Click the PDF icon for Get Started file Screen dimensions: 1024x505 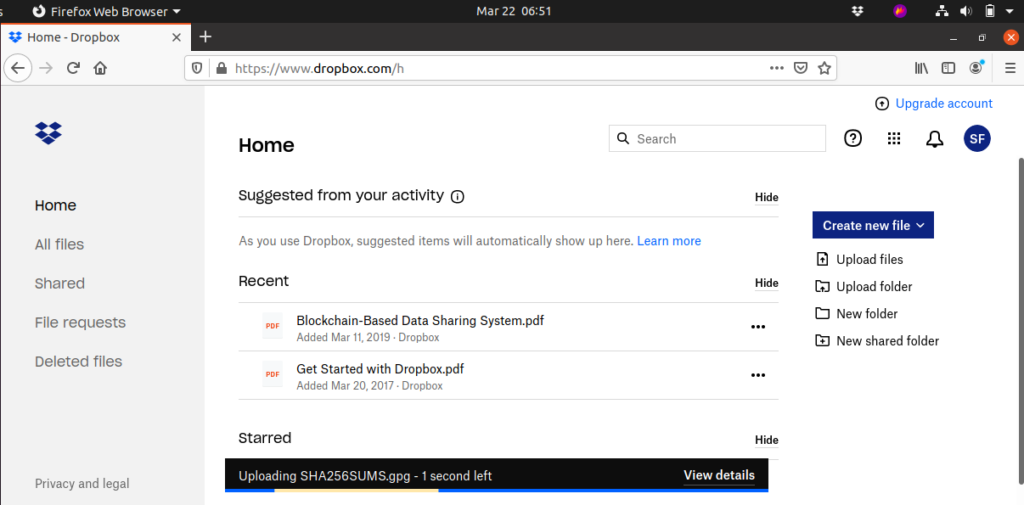(x=272, y=374)
